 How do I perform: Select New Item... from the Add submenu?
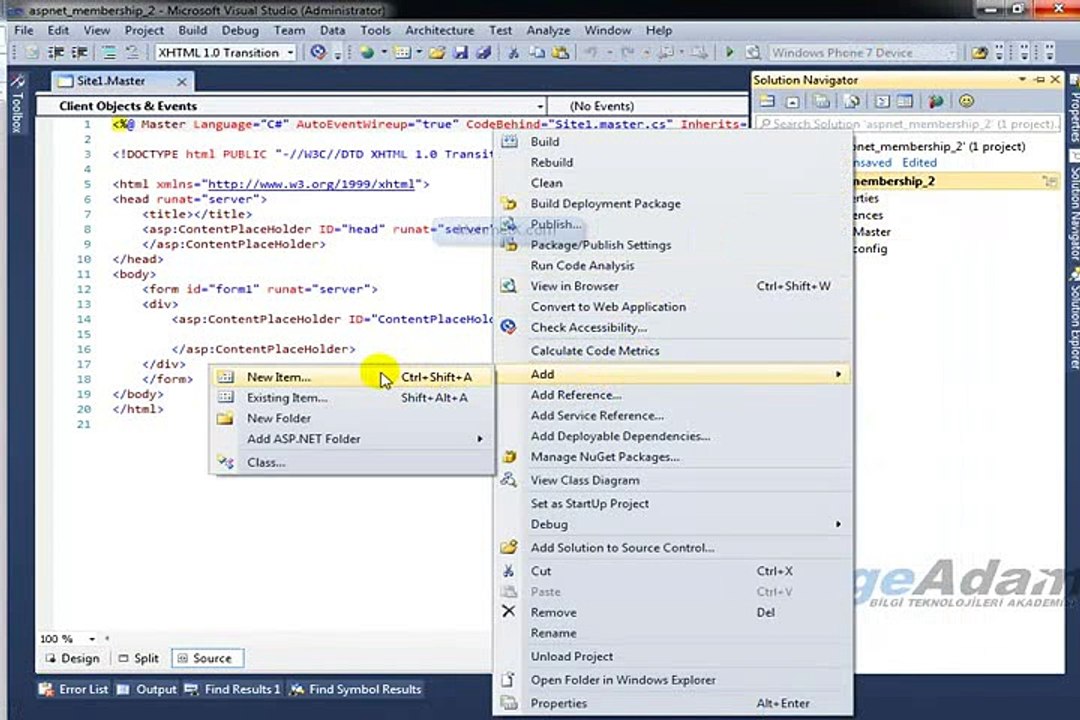coord(352,377)
